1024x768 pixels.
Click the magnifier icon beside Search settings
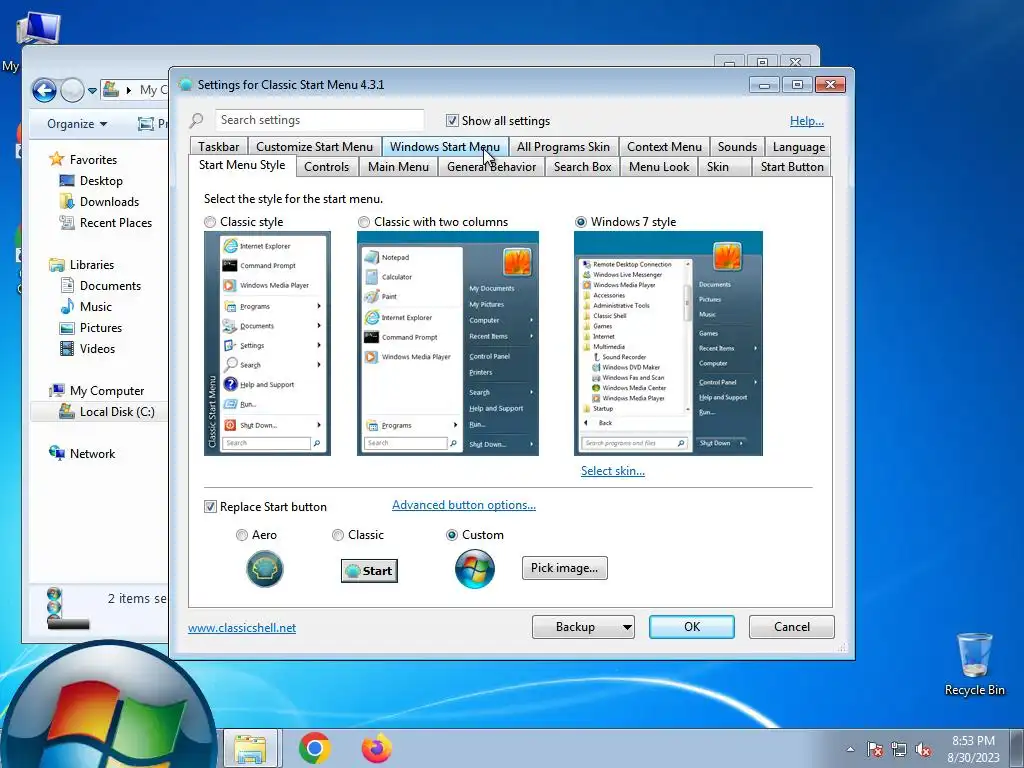(197, 120)
